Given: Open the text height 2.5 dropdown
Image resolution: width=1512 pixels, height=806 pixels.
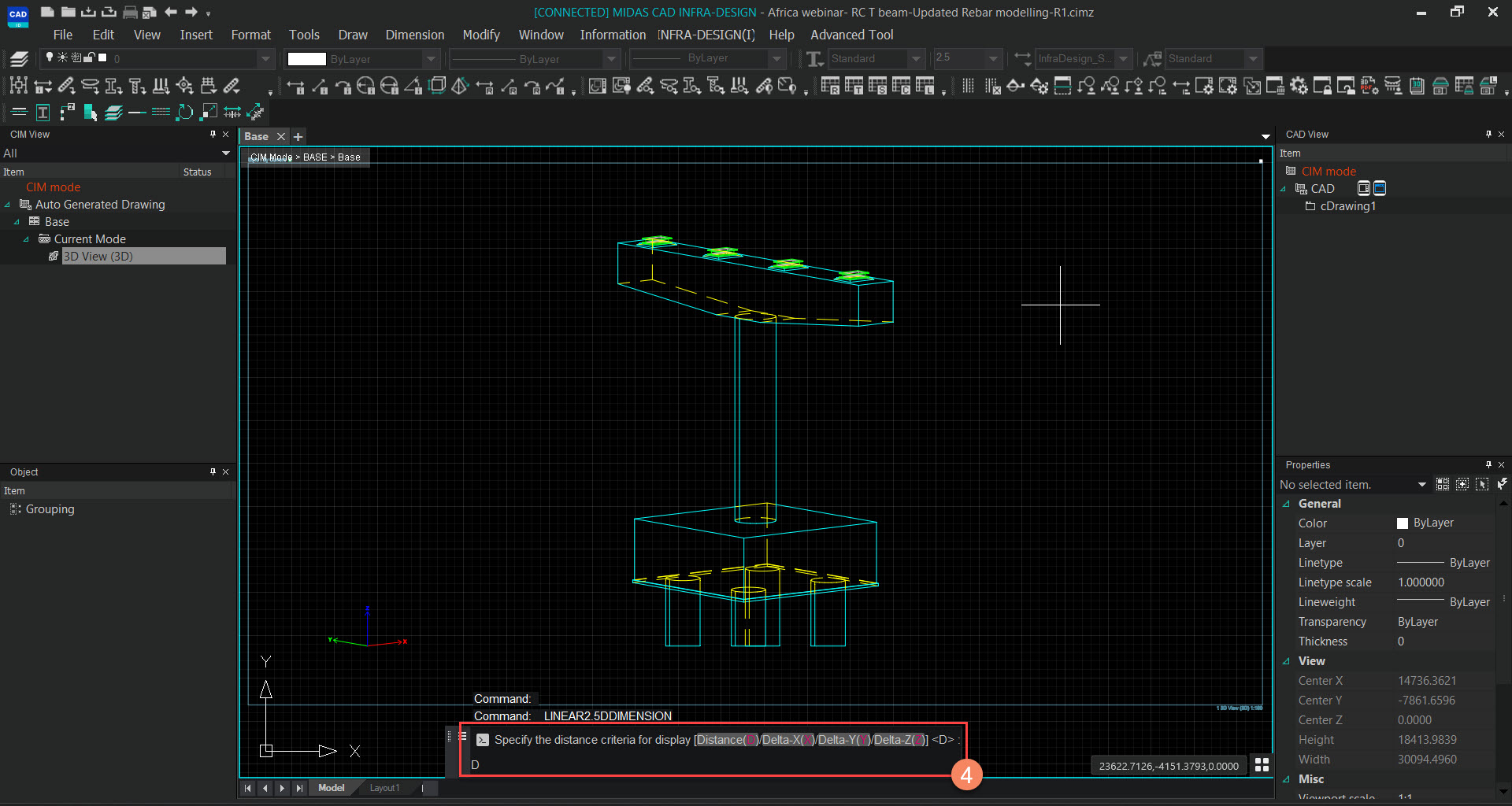Looking at the screenshot, I should coord(993,59).
